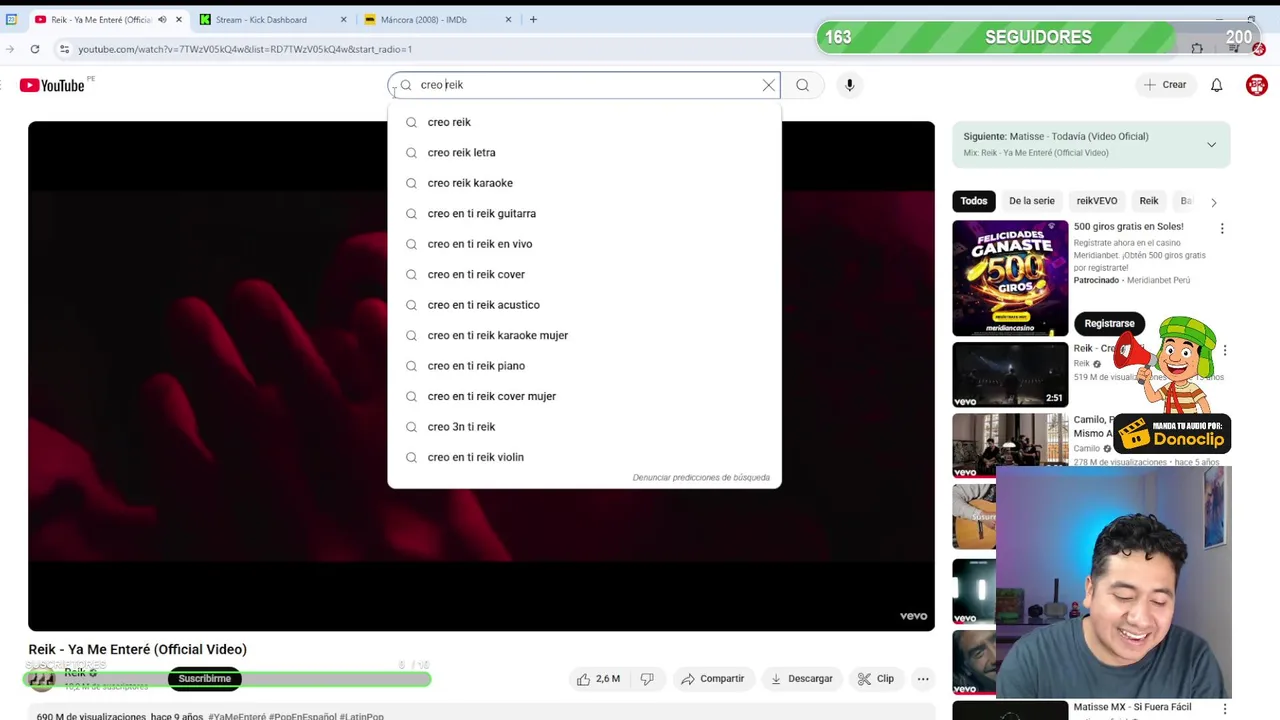1280x720 pixels.
Task: Switch to Stream - Kick Dashboard tab
Action: 261,19
